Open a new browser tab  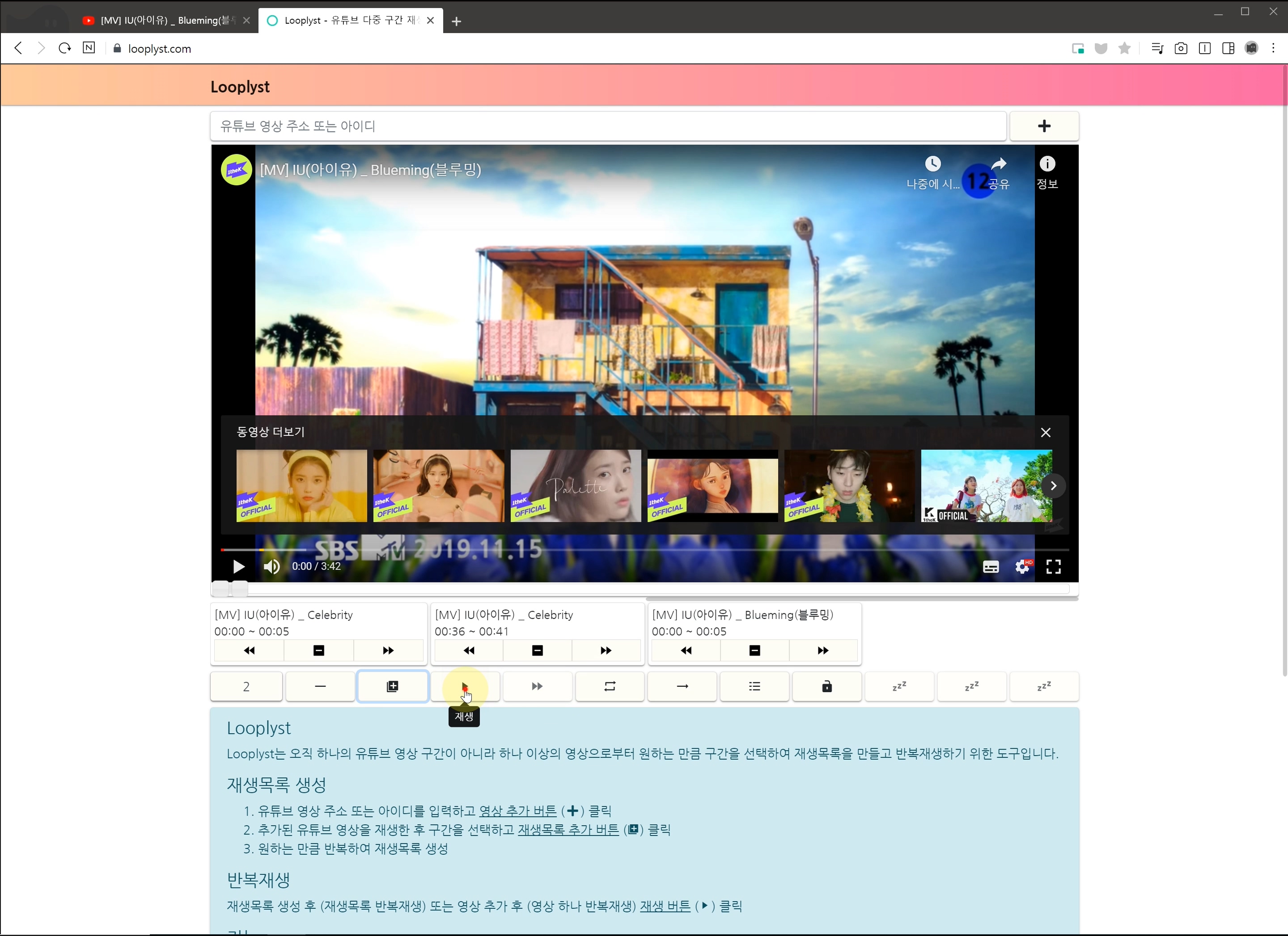[x=457, y=21]
